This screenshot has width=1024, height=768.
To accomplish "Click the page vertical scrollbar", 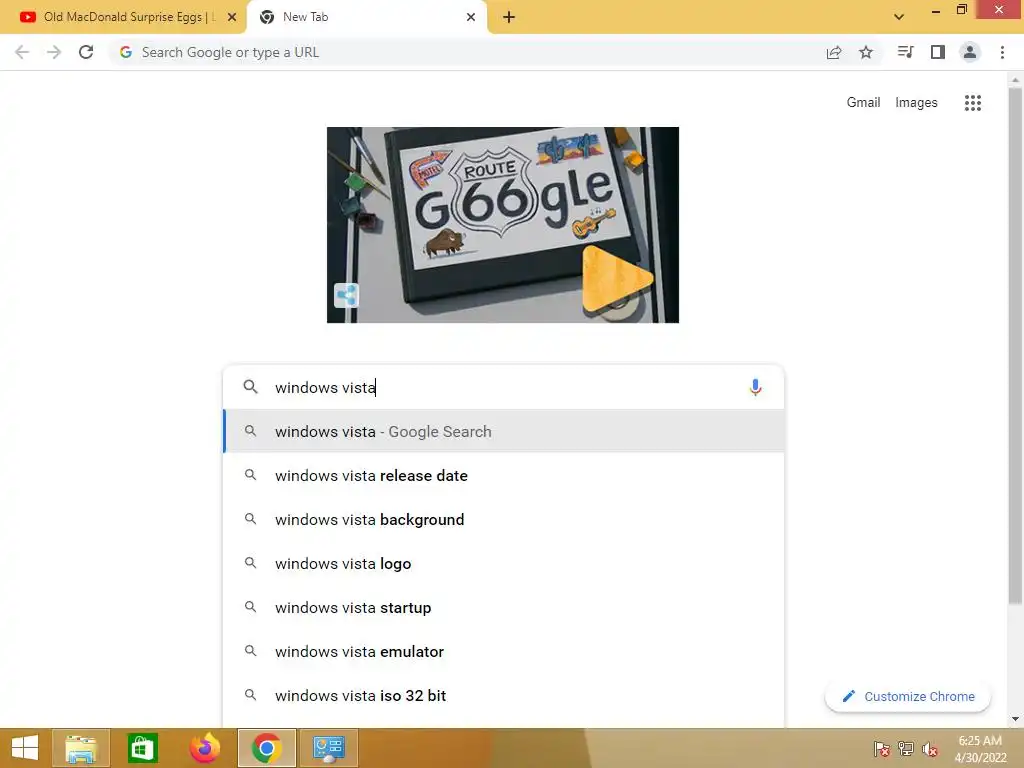I will [1015, 346].
